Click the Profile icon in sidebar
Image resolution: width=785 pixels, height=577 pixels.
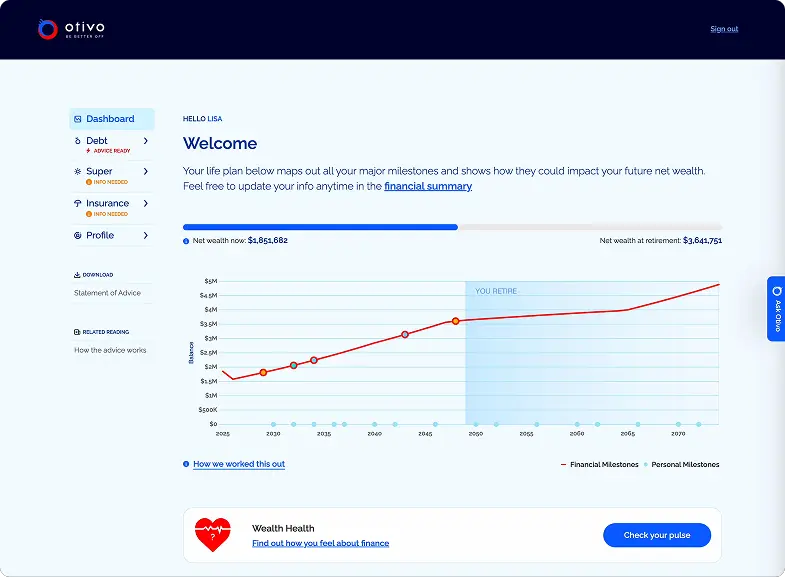(x=78, y=236)
